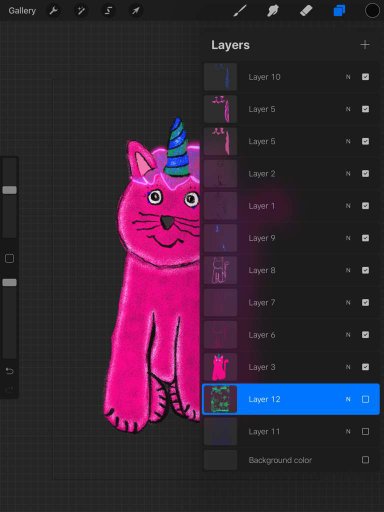The width and height of the screenshot is (384, 512).
Task: Activate the Selection tool
Action: click(x=108, y=11)
